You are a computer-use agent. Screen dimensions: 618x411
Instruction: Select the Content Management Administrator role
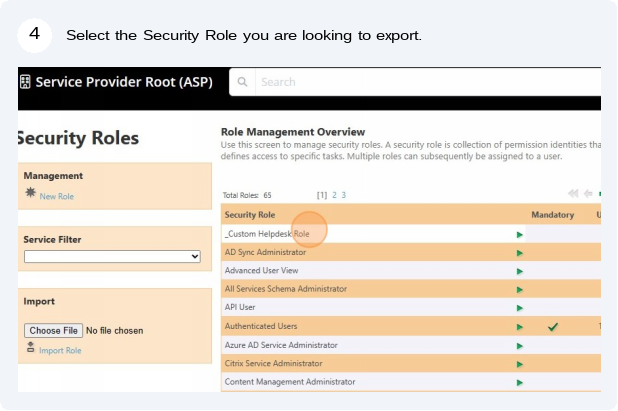pyautogui.click(x=290, y=381)
